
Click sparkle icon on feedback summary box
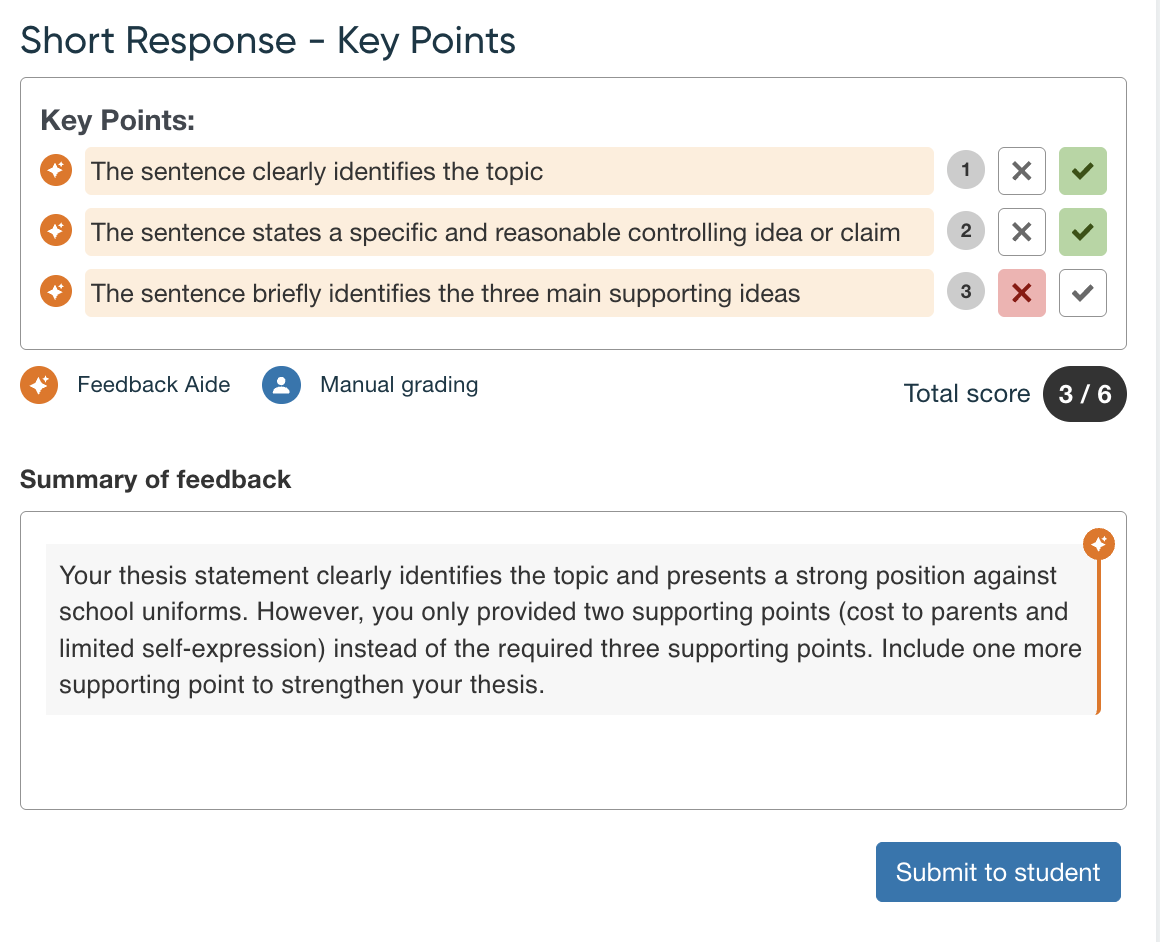[1099, 544]
